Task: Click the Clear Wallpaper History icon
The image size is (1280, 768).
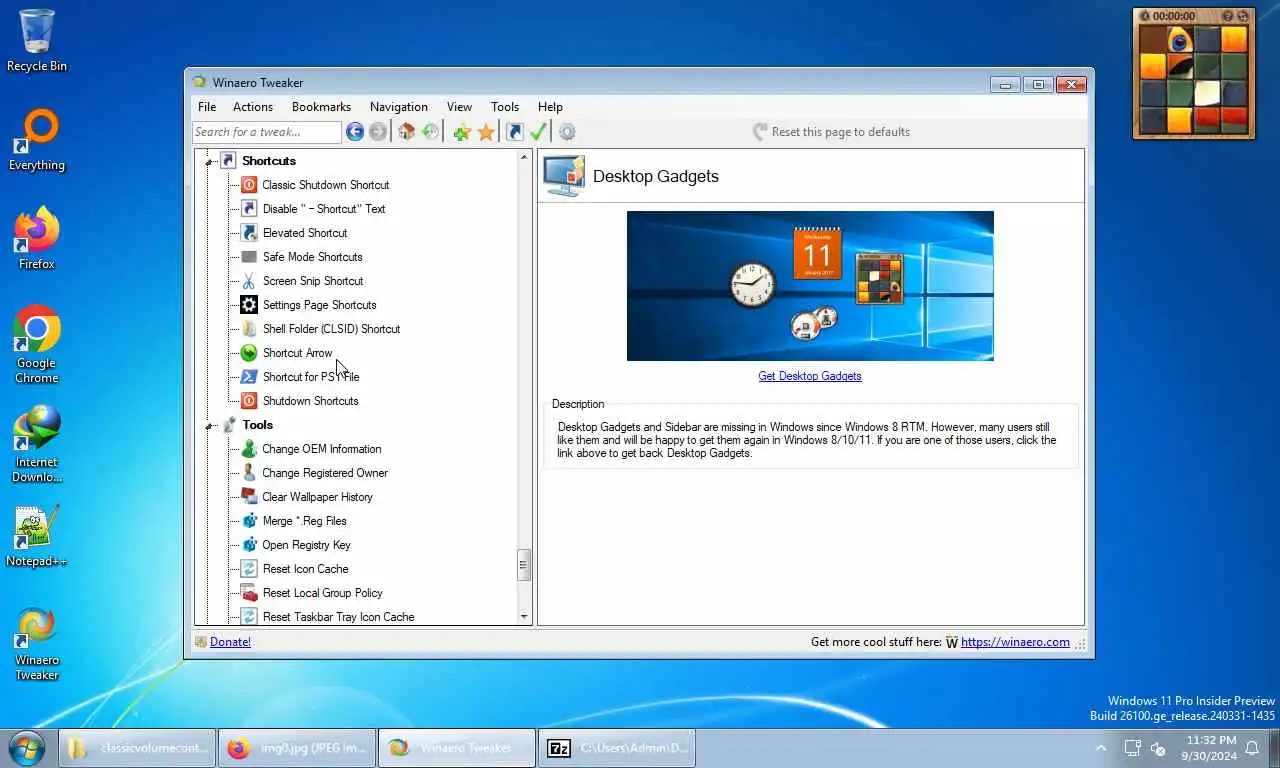Action: (x=249, y=497)
